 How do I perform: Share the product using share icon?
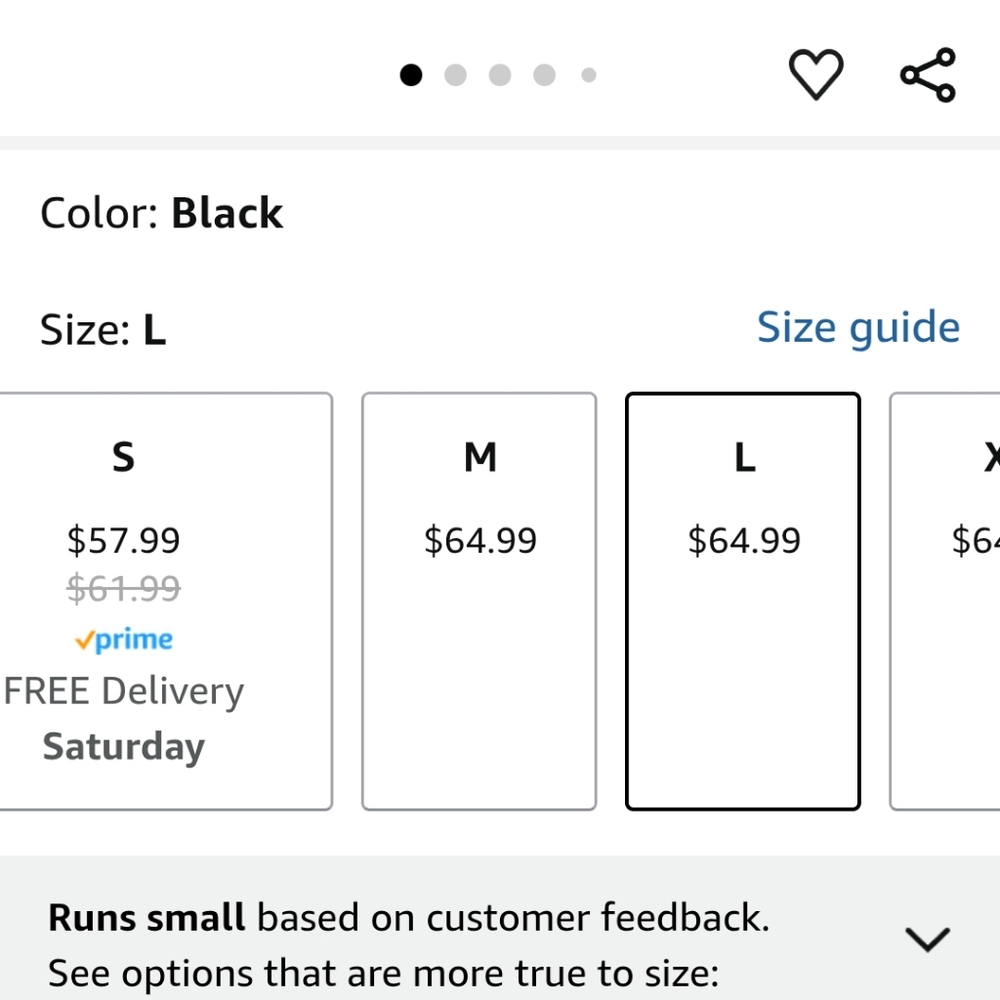coord(926,73)
